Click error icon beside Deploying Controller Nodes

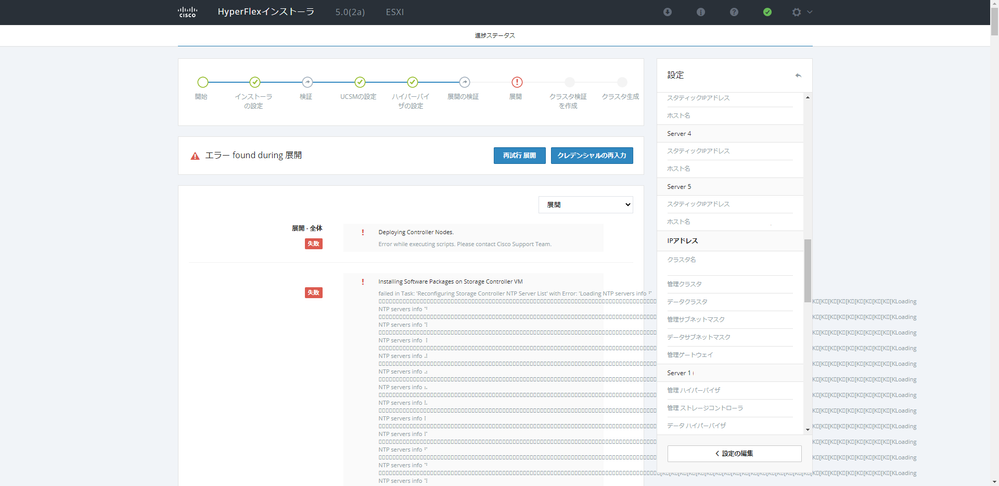tap(363, 232)
